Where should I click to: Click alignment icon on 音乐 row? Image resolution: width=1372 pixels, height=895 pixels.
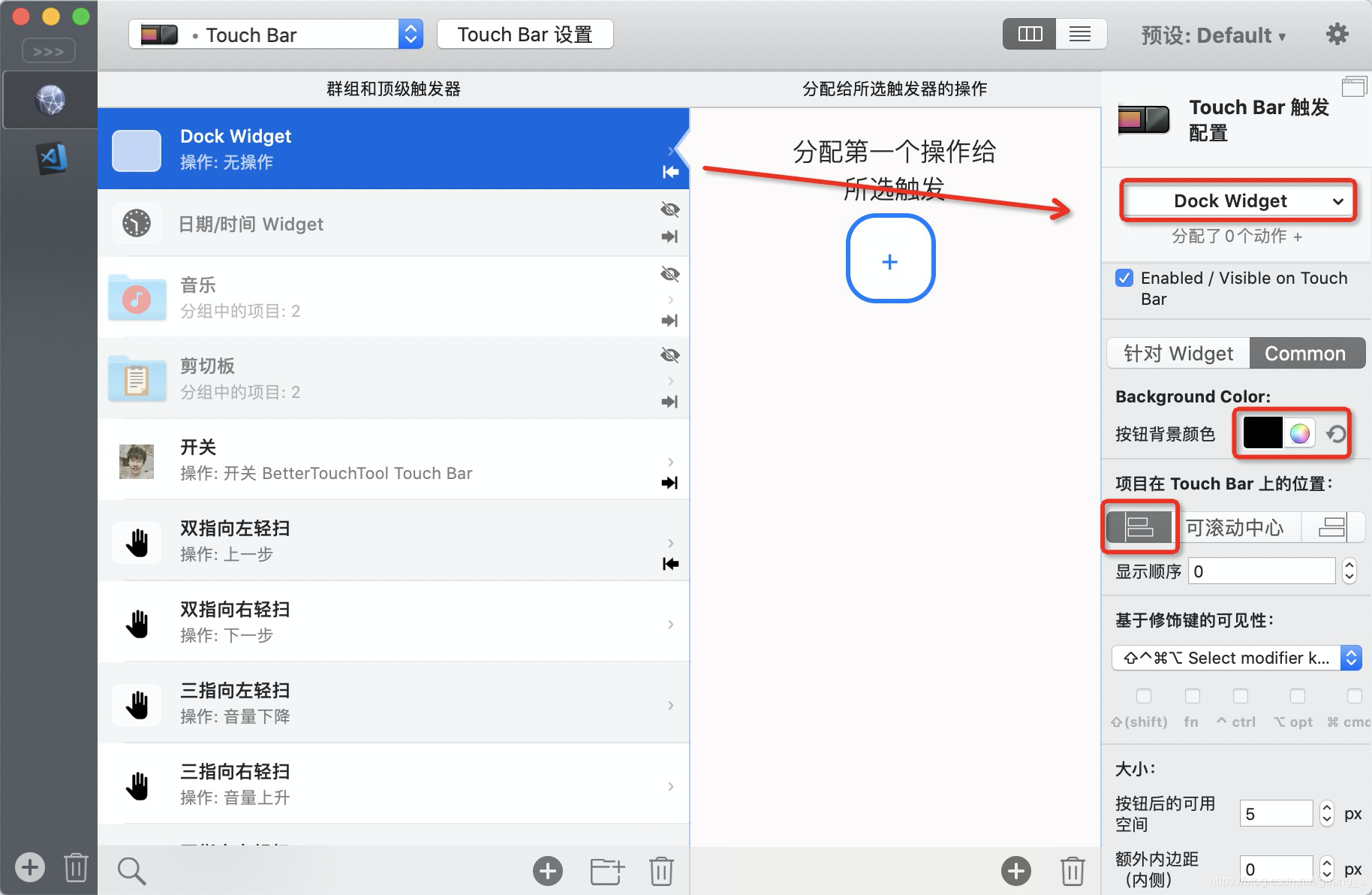(x=669, y=321)
